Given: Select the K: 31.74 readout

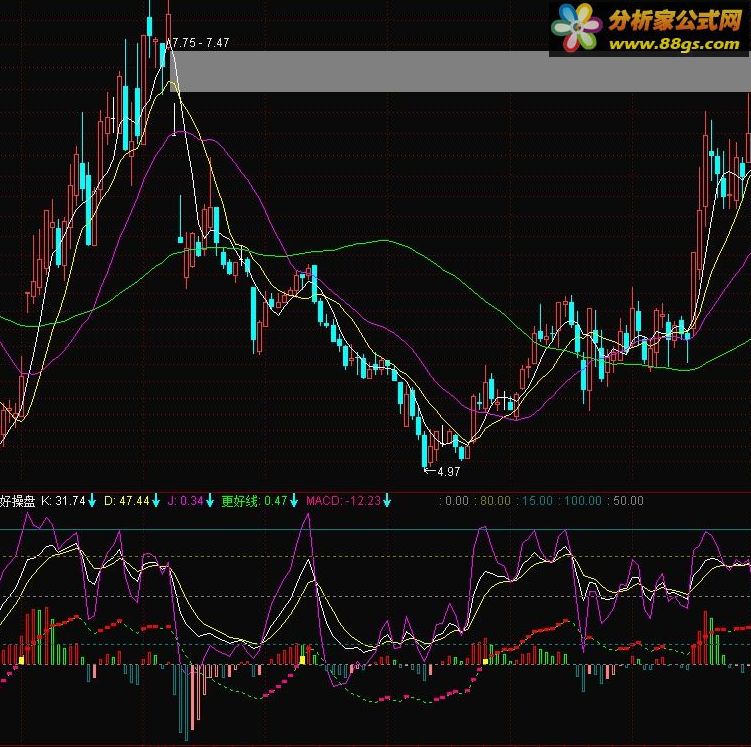Looking at the screenshot, I should click(x=63, y=501).
